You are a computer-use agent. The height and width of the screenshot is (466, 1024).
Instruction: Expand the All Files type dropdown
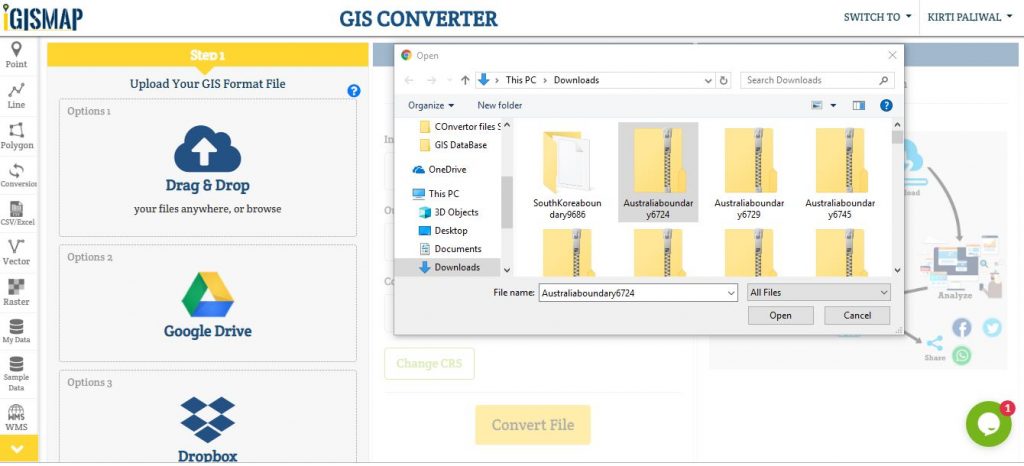(x=819, y=292)
